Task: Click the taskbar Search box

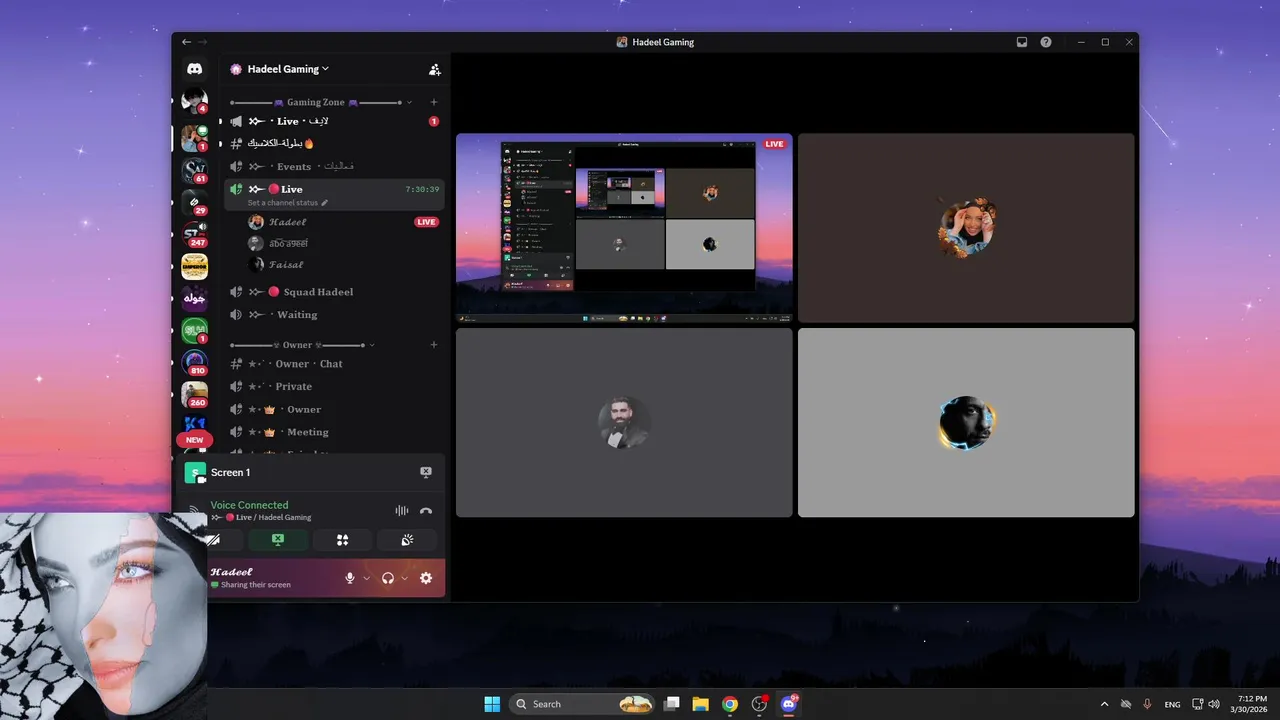Action: click(x=583, y=704)
